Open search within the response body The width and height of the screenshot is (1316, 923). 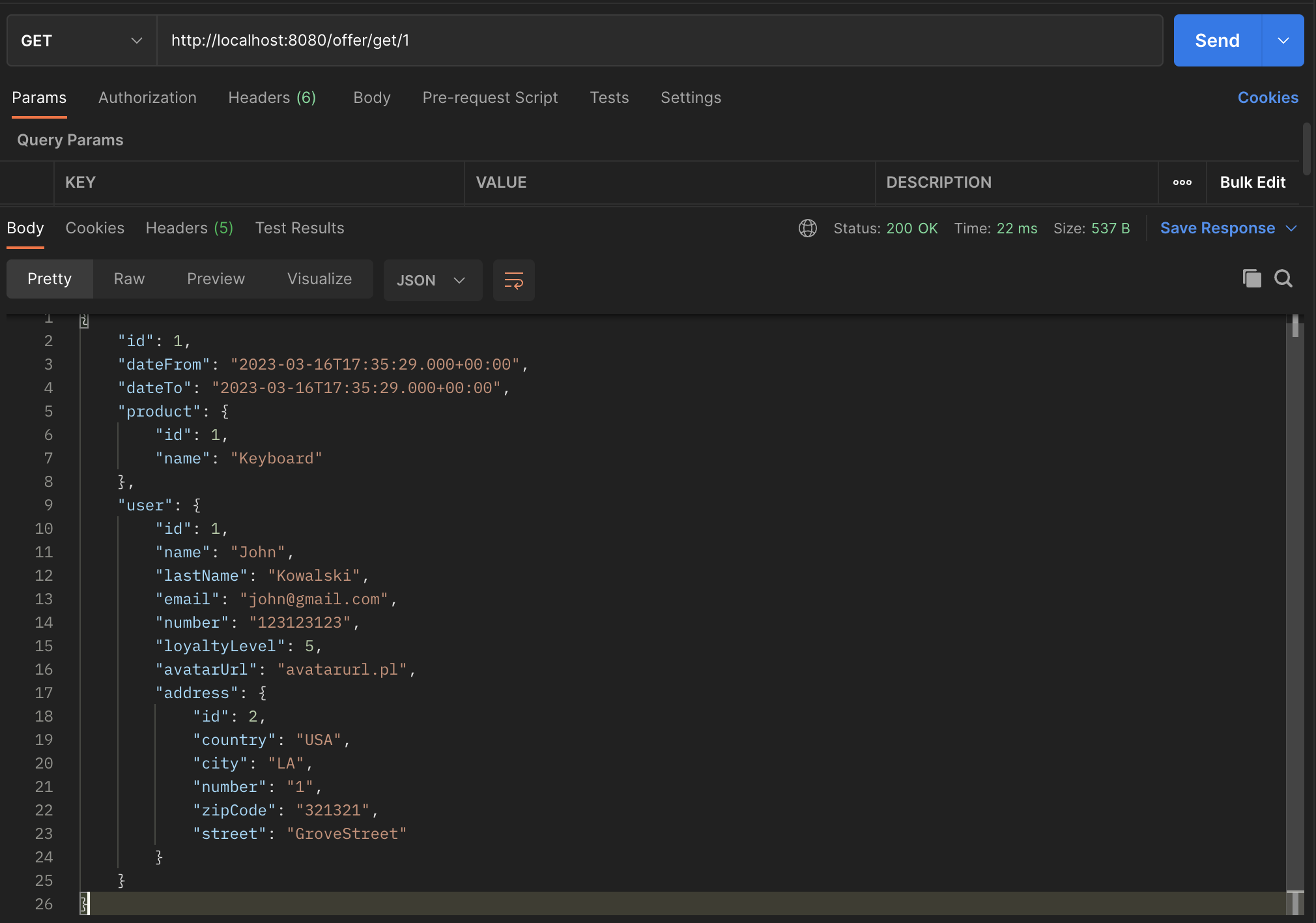coord(1283,278)
